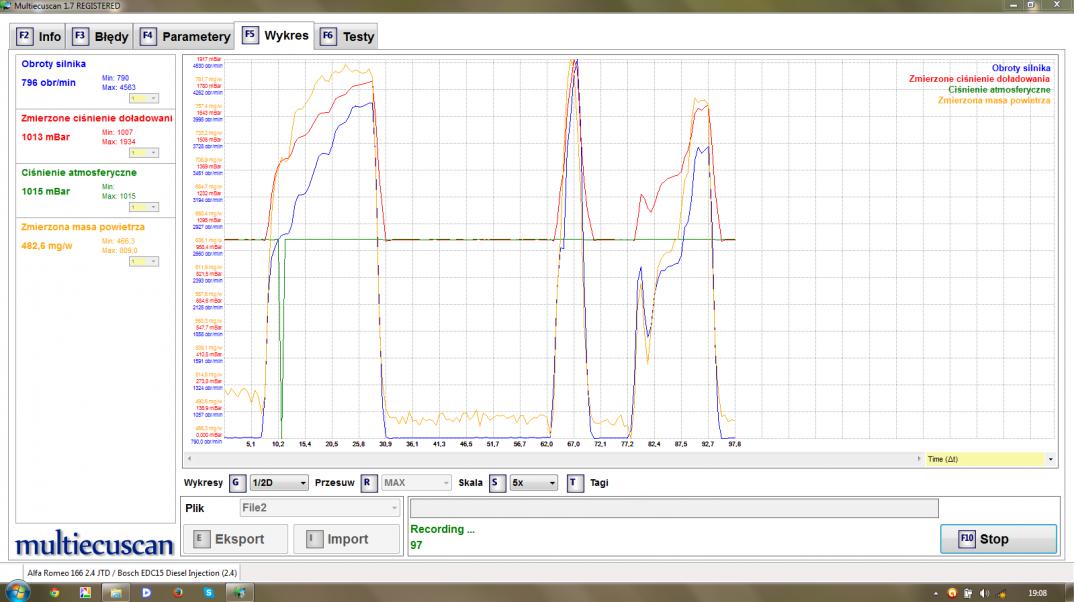Click the graph's horizontal scrollbar

550,459
